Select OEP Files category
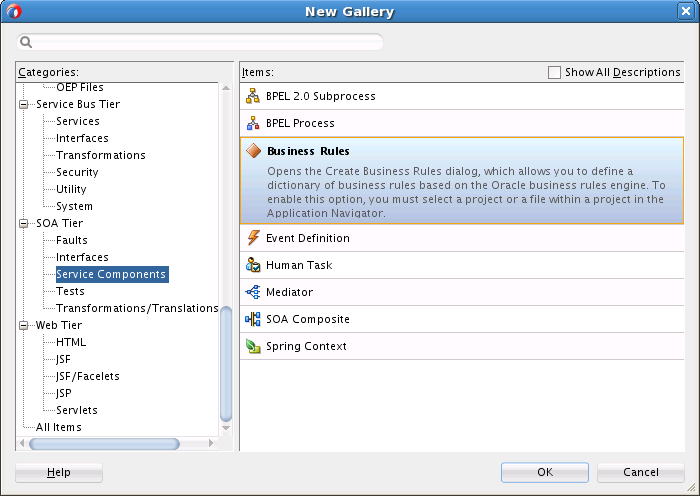Viewport: 700px width, 496px height. click(x=80, y=88)
